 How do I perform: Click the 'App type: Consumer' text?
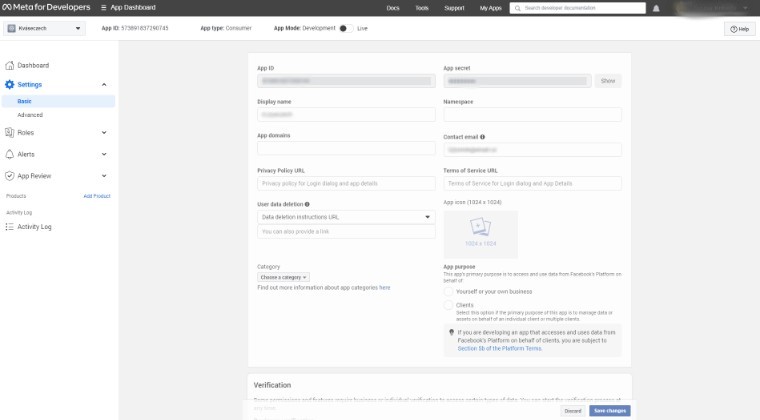pyautogui.click(x=226, y=29)
